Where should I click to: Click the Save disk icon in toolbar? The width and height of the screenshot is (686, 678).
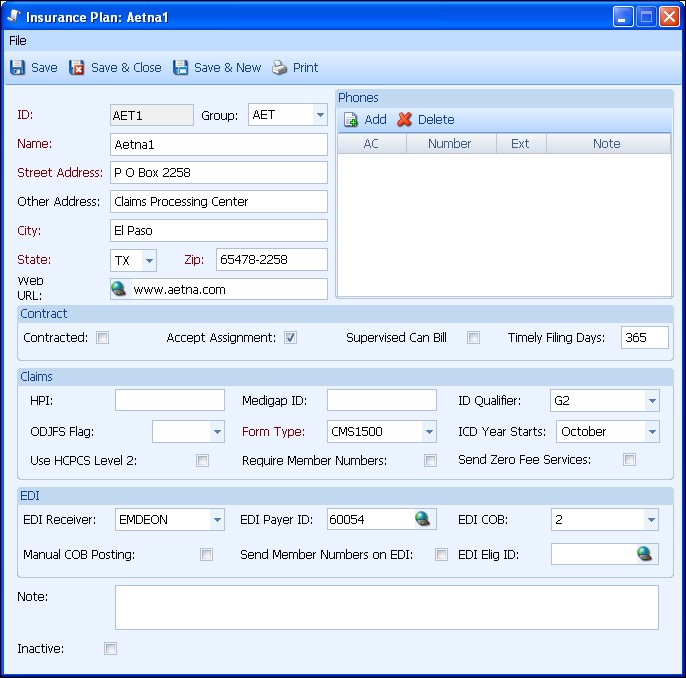[18, 68]
